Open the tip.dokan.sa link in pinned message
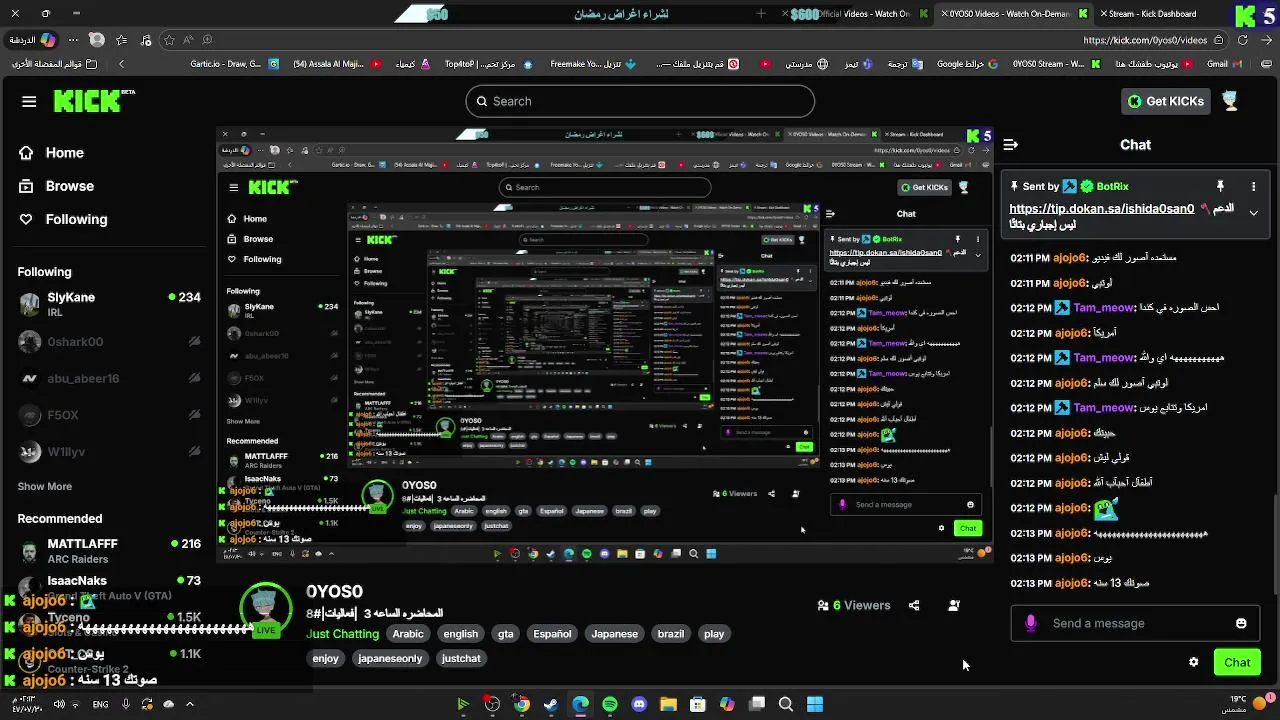The image size is (1280, 720). point(1101,209)
